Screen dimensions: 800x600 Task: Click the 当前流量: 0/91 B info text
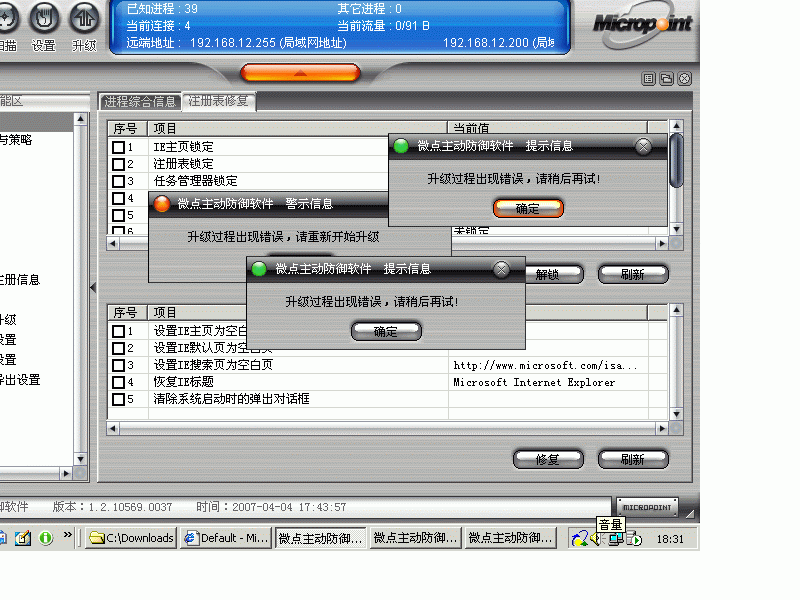tap(383, 26)
